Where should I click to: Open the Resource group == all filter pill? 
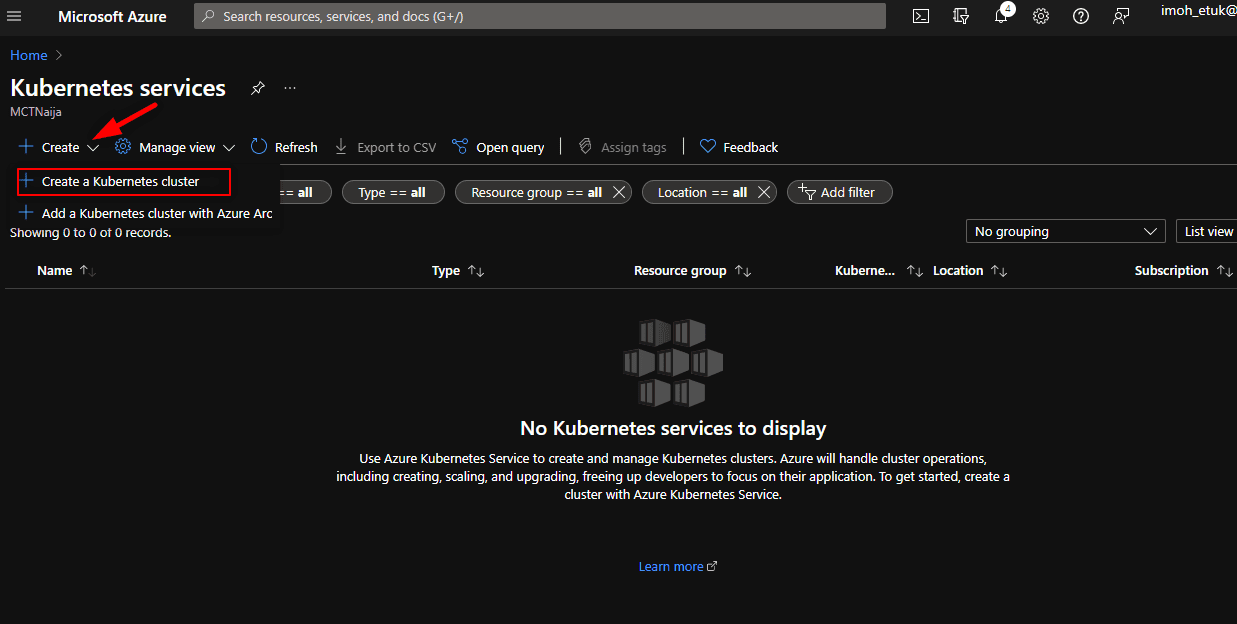tap(543, 192)
